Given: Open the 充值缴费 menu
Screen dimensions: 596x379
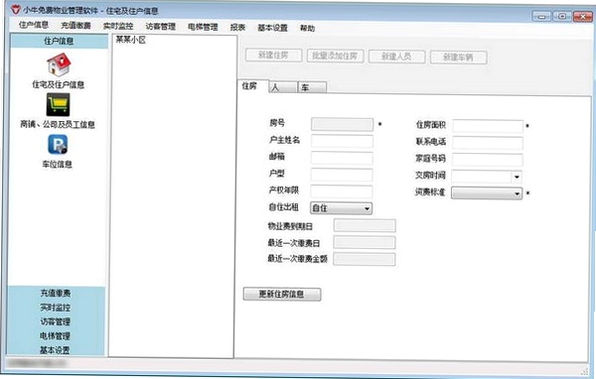Looking at the screenshot, I should point(76,25).
